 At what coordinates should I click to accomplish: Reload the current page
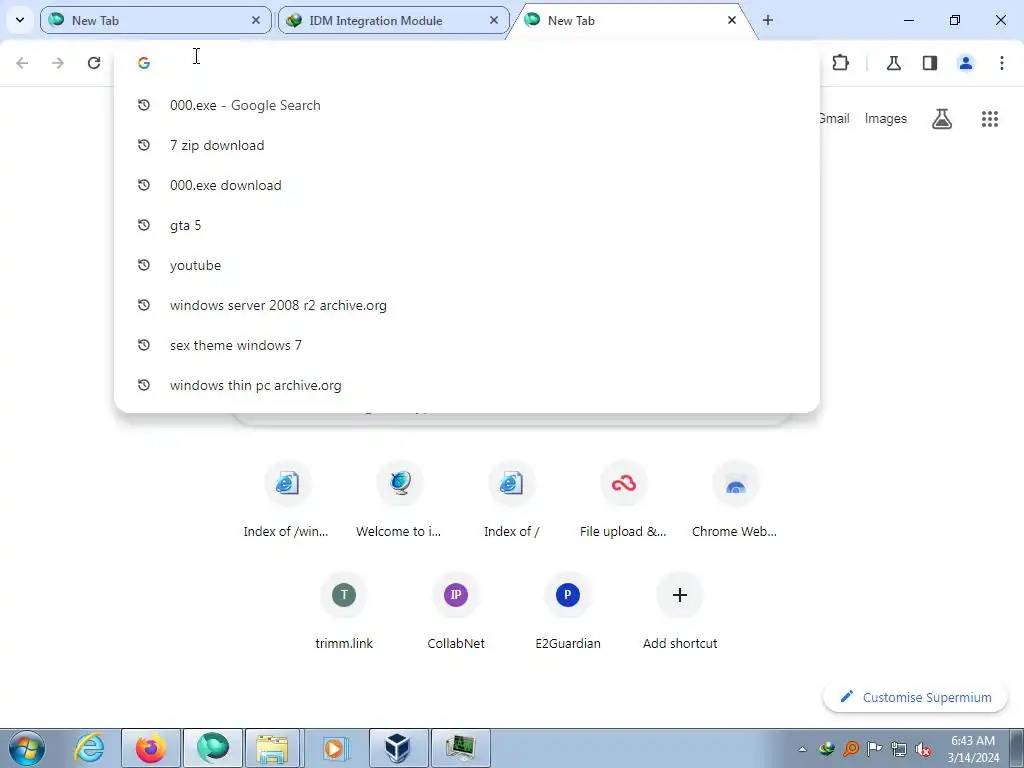[x=94, y=63]
